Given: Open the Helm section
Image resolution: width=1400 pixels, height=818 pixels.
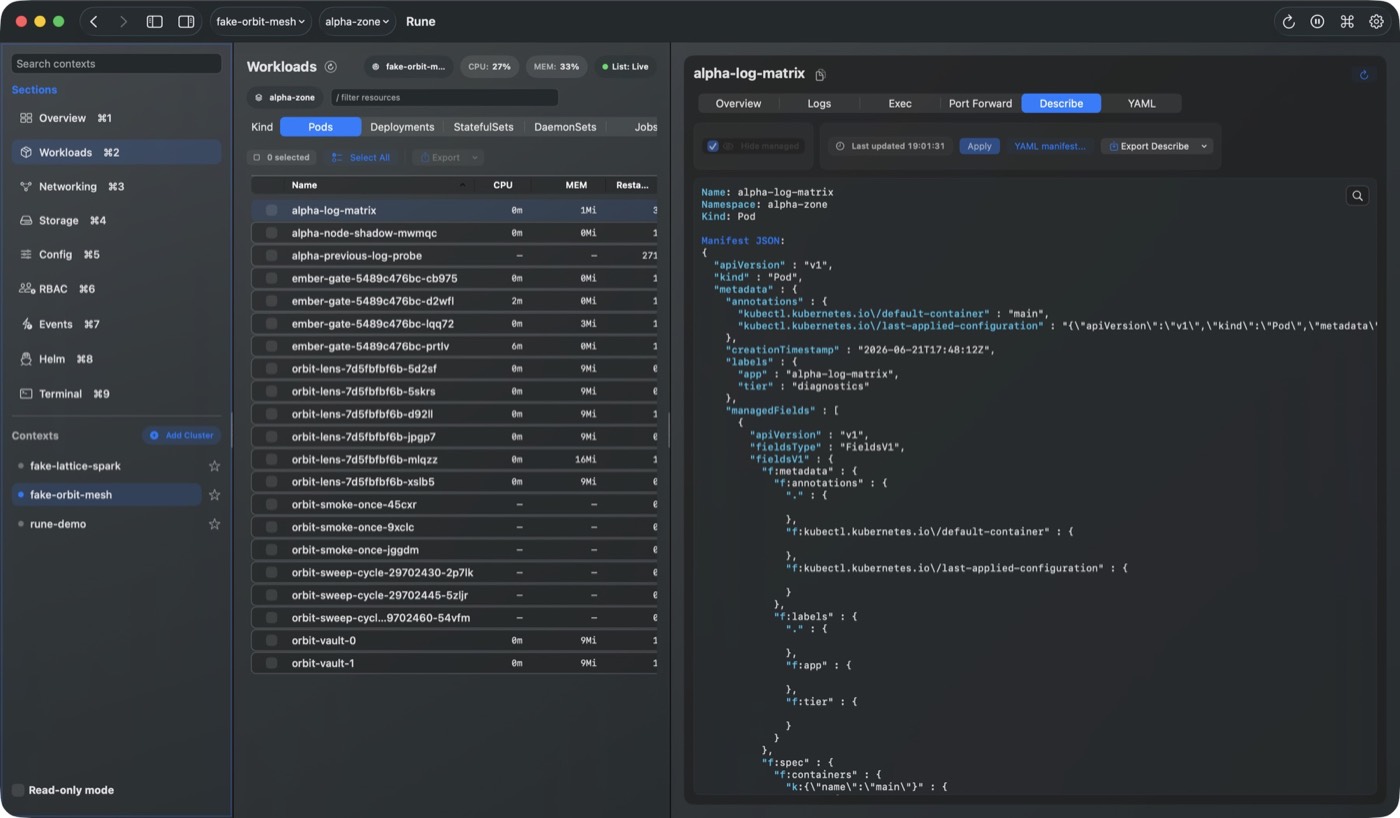Looking at the screenshot, I should (116, 359).
